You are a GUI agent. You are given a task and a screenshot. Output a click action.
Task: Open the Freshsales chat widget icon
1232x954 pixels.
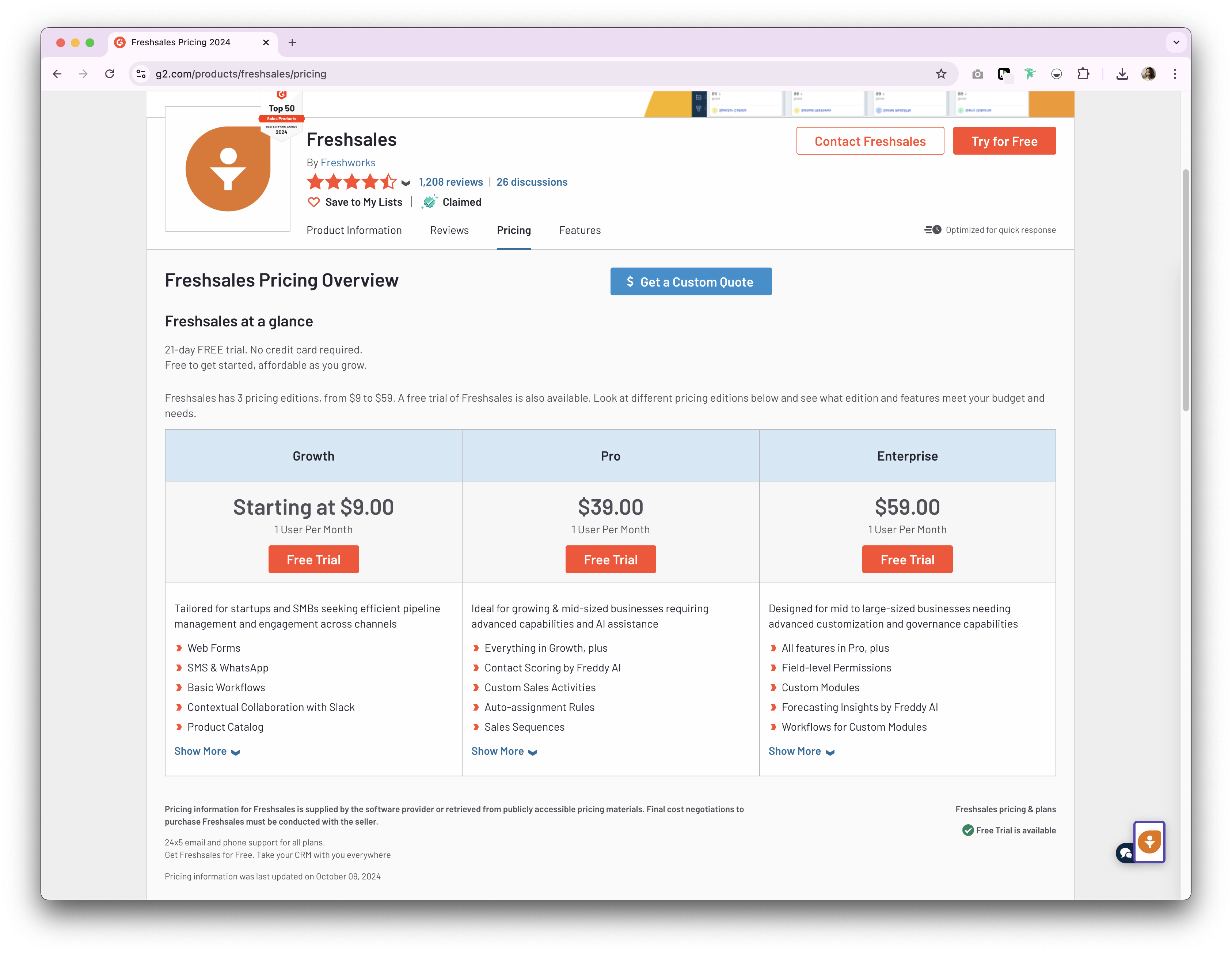pyautogui.click(x=1149, y=842)
